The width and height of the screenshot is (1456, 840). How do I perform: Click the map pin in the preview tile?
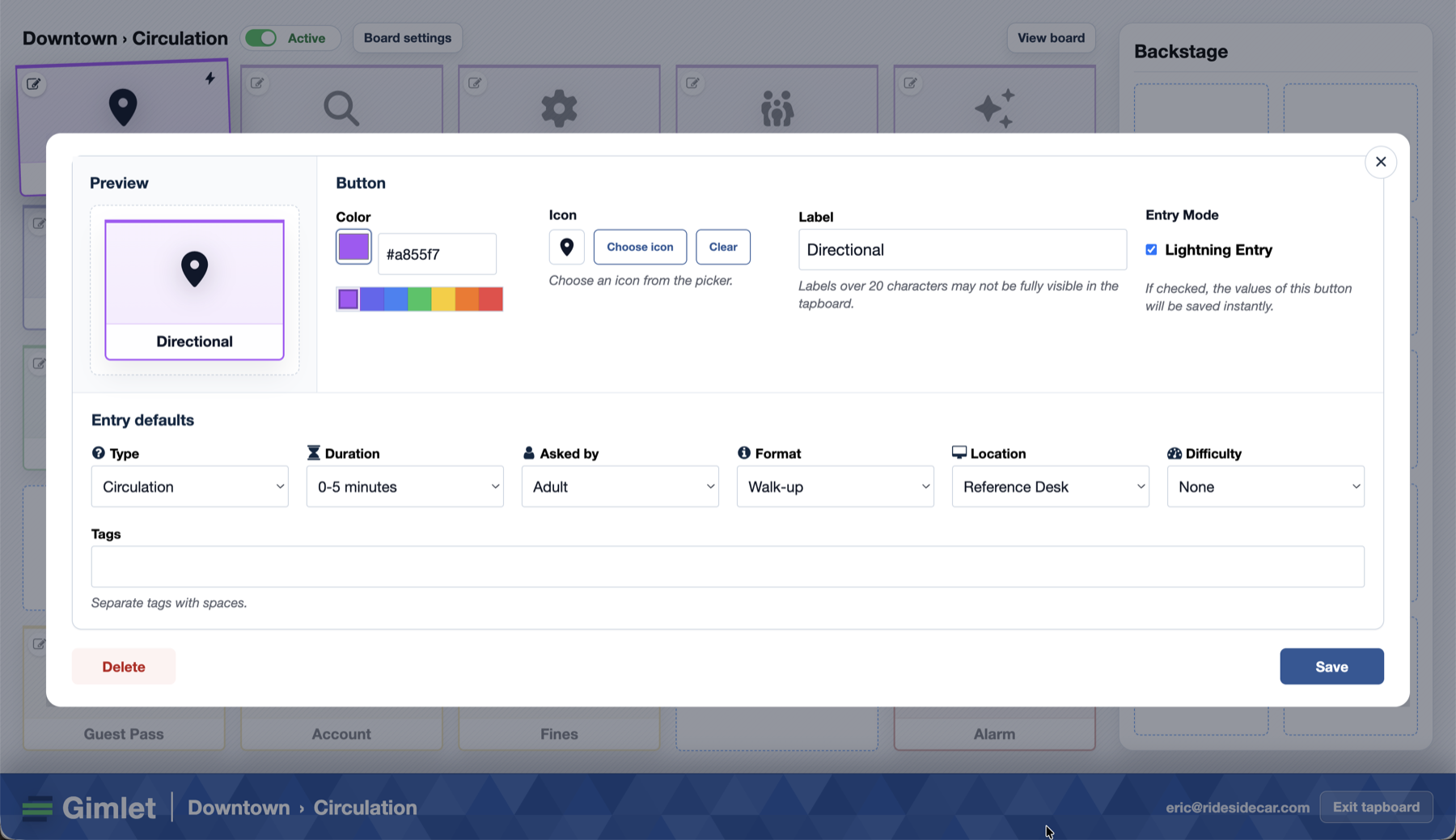click(x=194, y=269)
